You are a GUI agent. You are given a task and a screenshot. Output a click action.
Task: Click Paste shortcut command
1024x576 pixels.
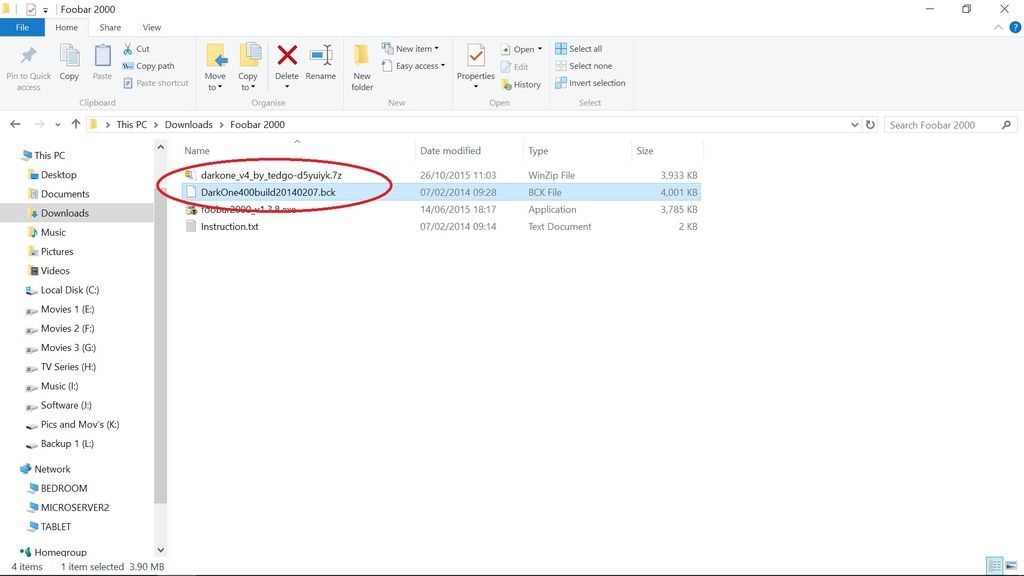click(x=155, y=83)
